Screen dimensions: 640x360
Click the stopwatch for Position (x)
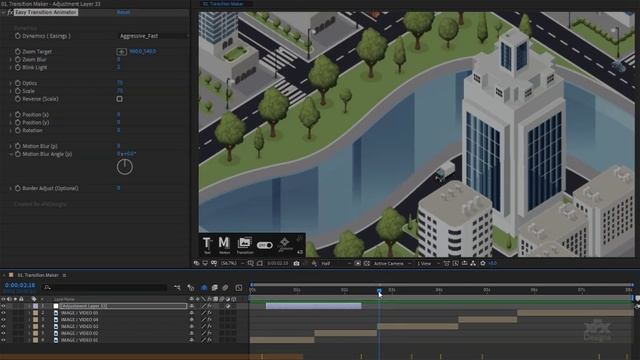click(18, 115)
